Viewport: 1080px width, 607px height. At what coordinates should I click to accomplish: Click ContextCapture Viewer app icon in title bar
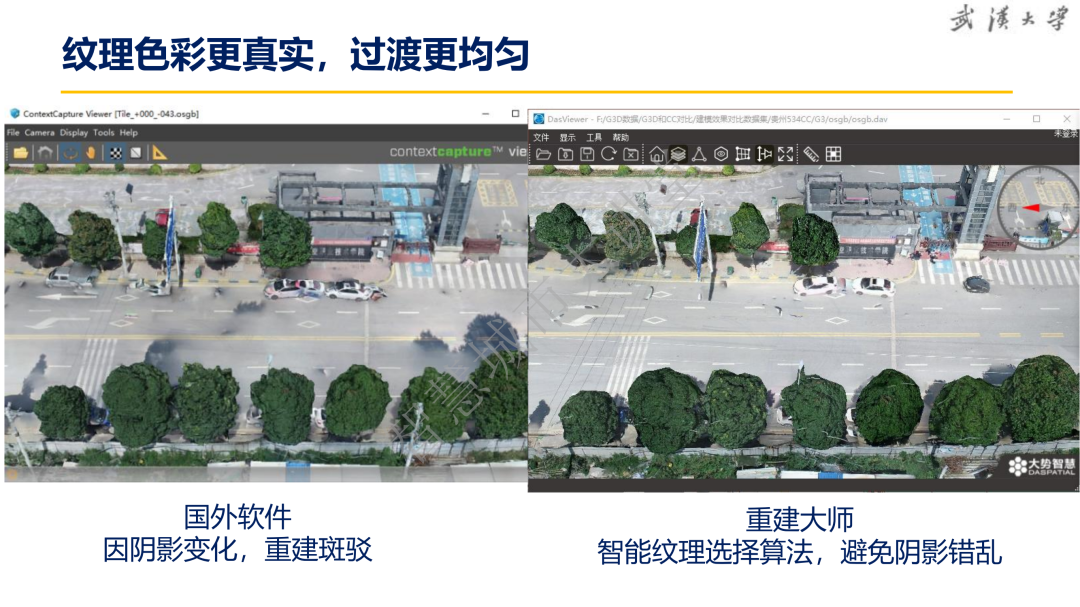[x=14, y=114]
